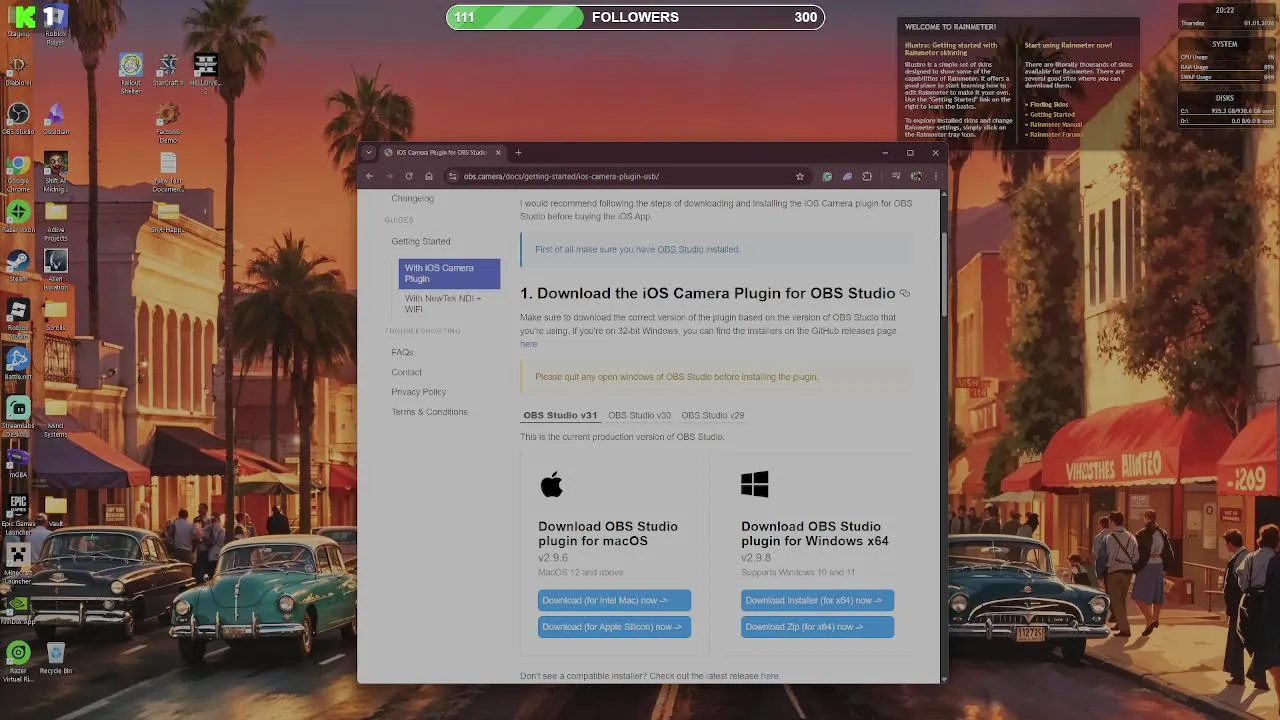
Task: Open With NewTek NDI + WiFi guide
Action: 443,303
